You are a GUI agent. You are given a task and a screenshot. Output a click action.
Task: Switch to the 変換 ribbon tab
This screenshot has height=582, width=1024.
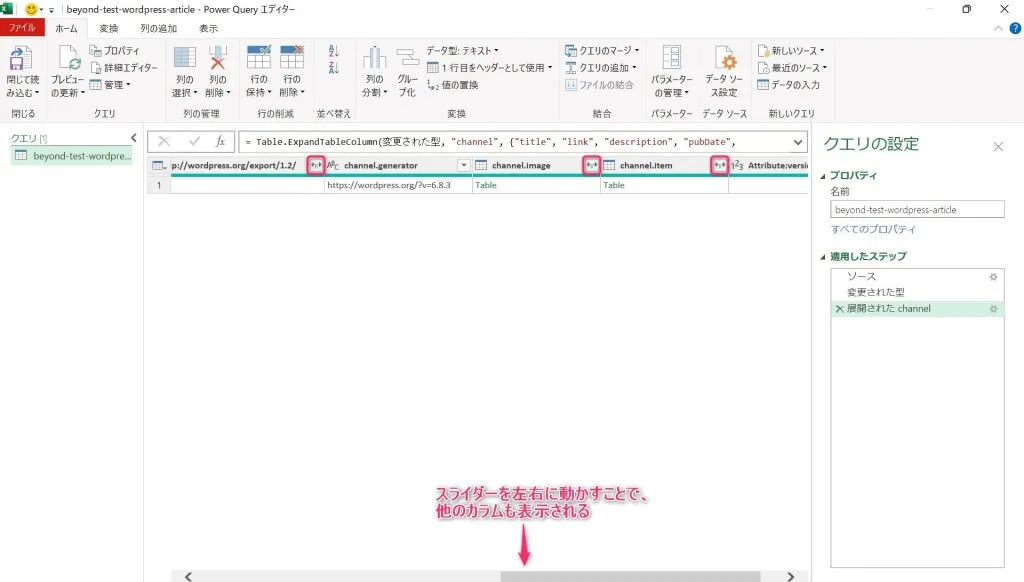coord(108,29)
